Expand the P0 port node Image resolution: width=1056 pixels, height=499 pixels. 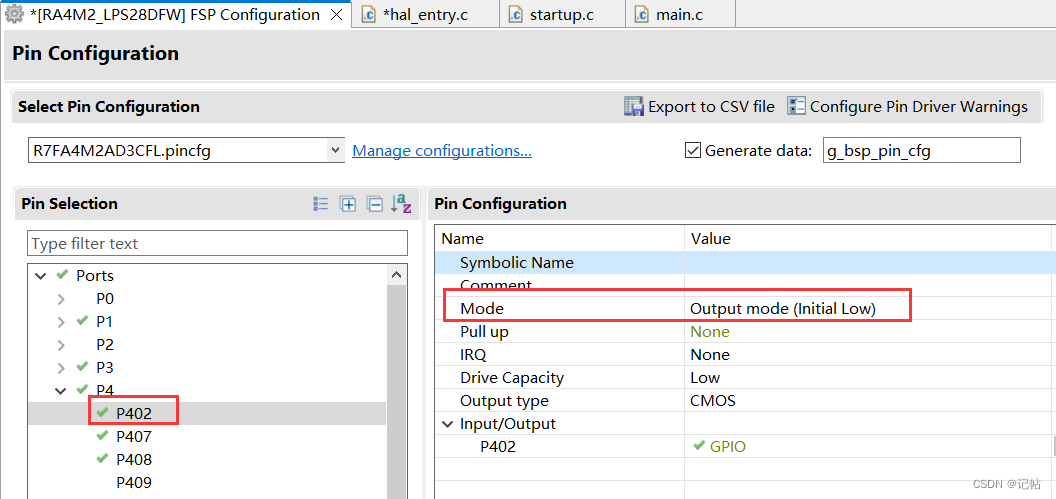[62, 299]
